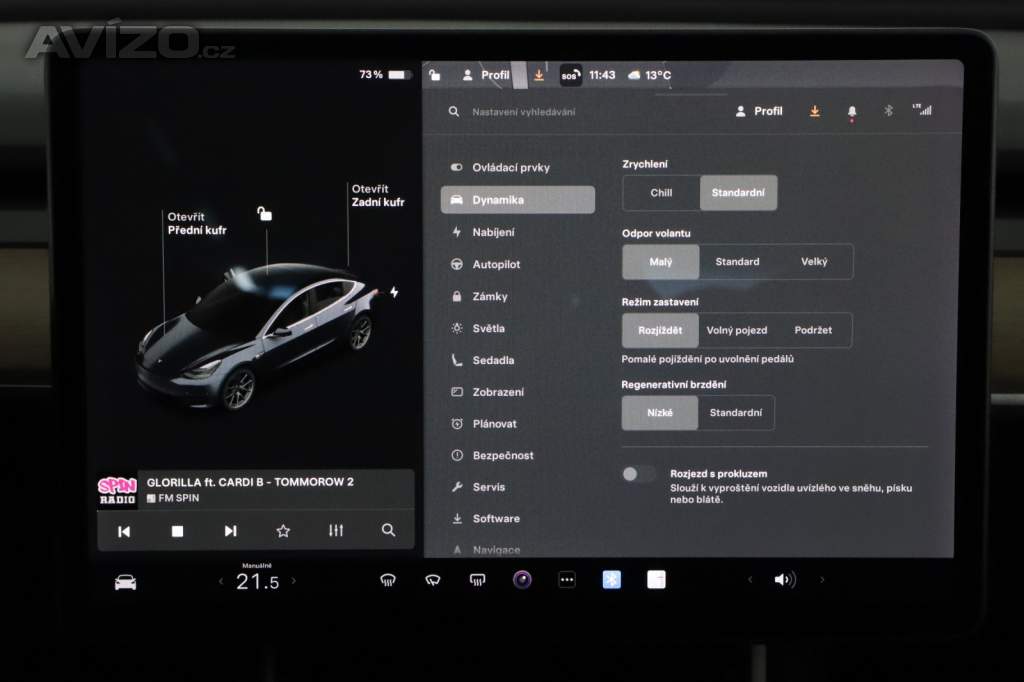Screen dimensions: 1024x682
Task: Open the Profil dropdown in settings header
Action: 759,112
